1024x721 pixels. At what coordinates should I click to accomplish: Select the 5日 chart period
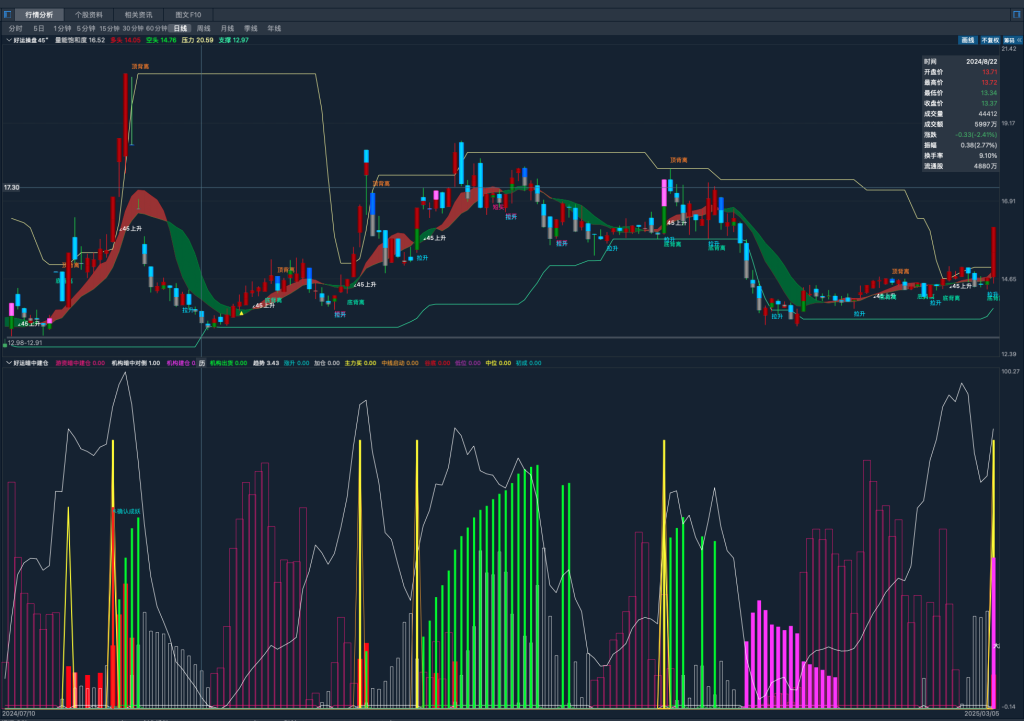click(x=39, y=28)
